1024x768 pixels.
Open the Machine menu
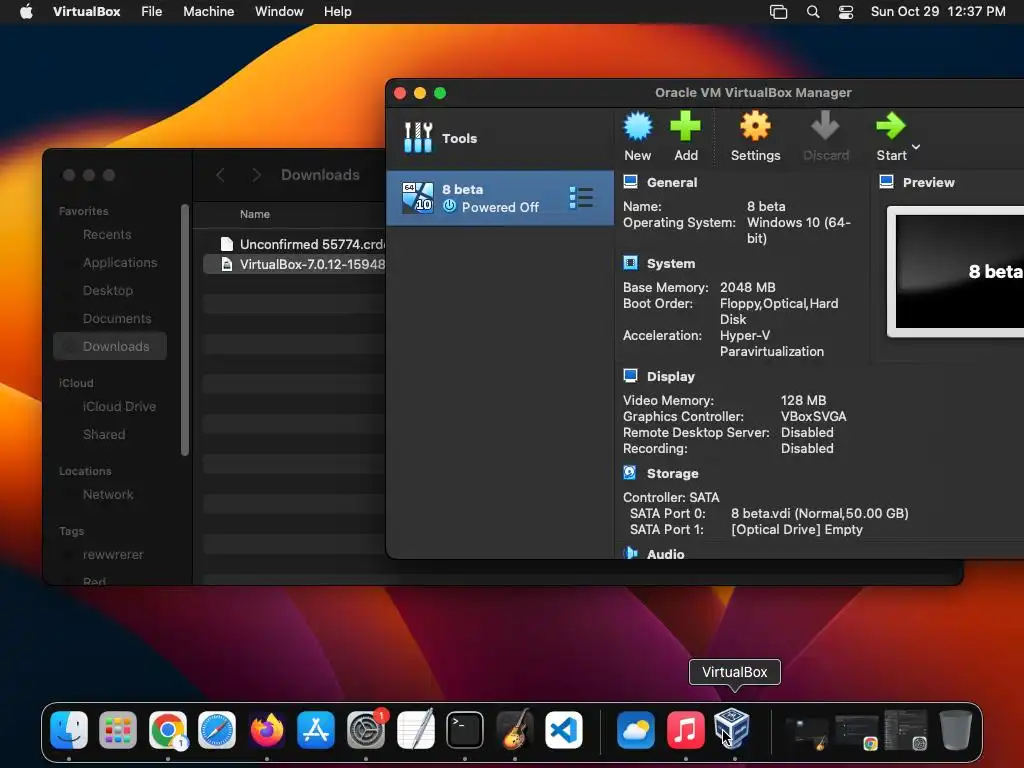[x=208, y=11]
